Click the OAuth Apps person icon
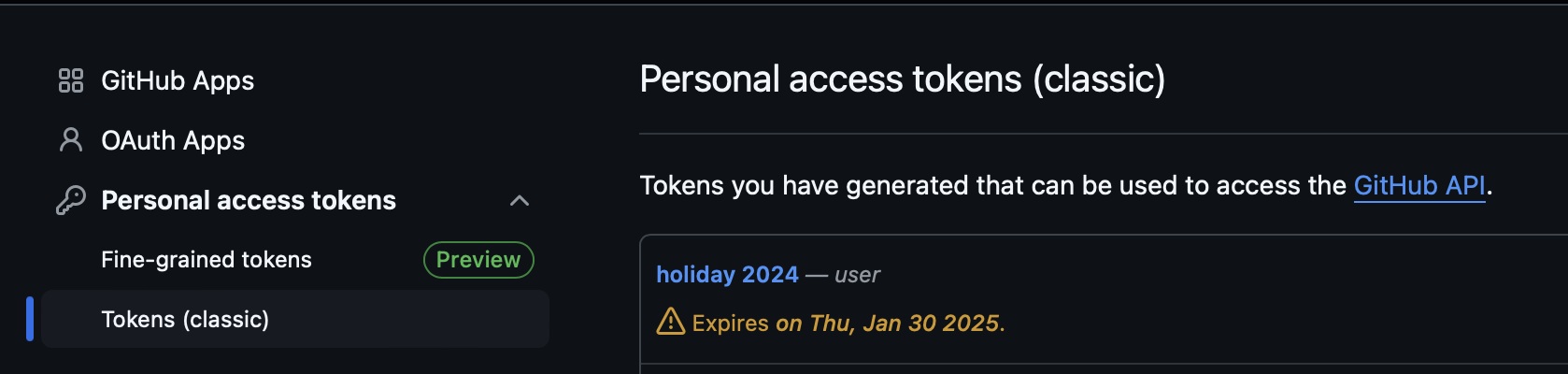The height and width of the screenshot is (374, 1568). (x=71, y=140)
